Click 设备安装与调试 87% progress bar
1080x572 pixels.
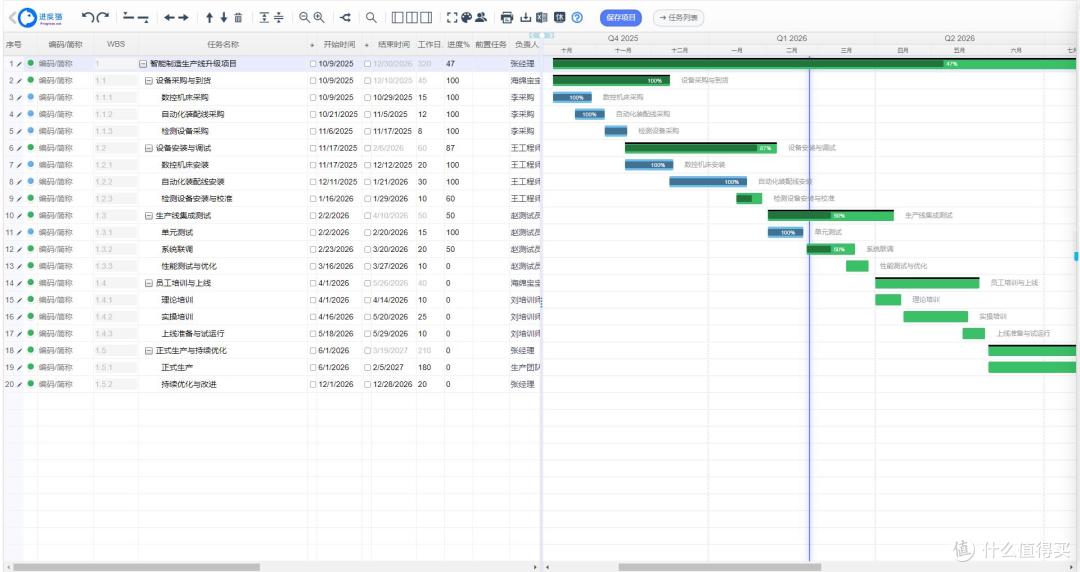coord(700,148)
